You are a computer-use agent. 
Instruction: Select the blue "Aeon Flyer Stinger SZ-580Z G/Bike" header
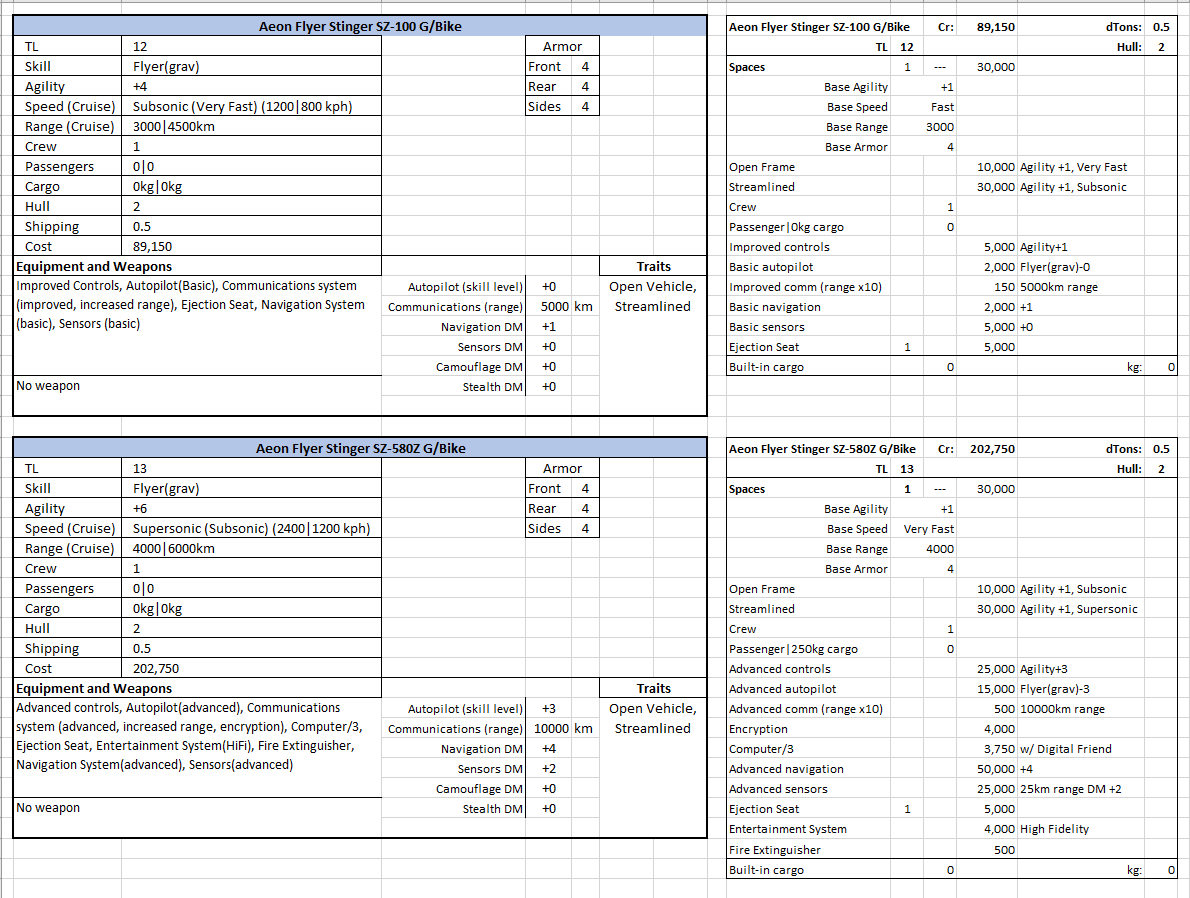coord(360,449)
